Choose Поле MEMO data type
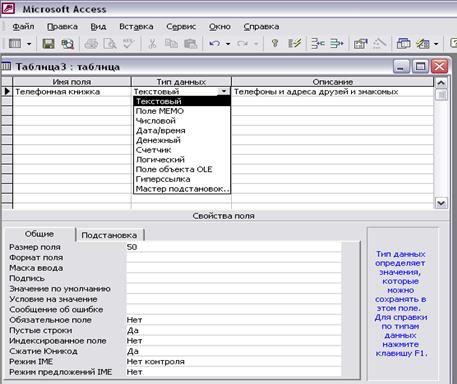Viewport: 457px width, 384px height. (x=182, y=111)
